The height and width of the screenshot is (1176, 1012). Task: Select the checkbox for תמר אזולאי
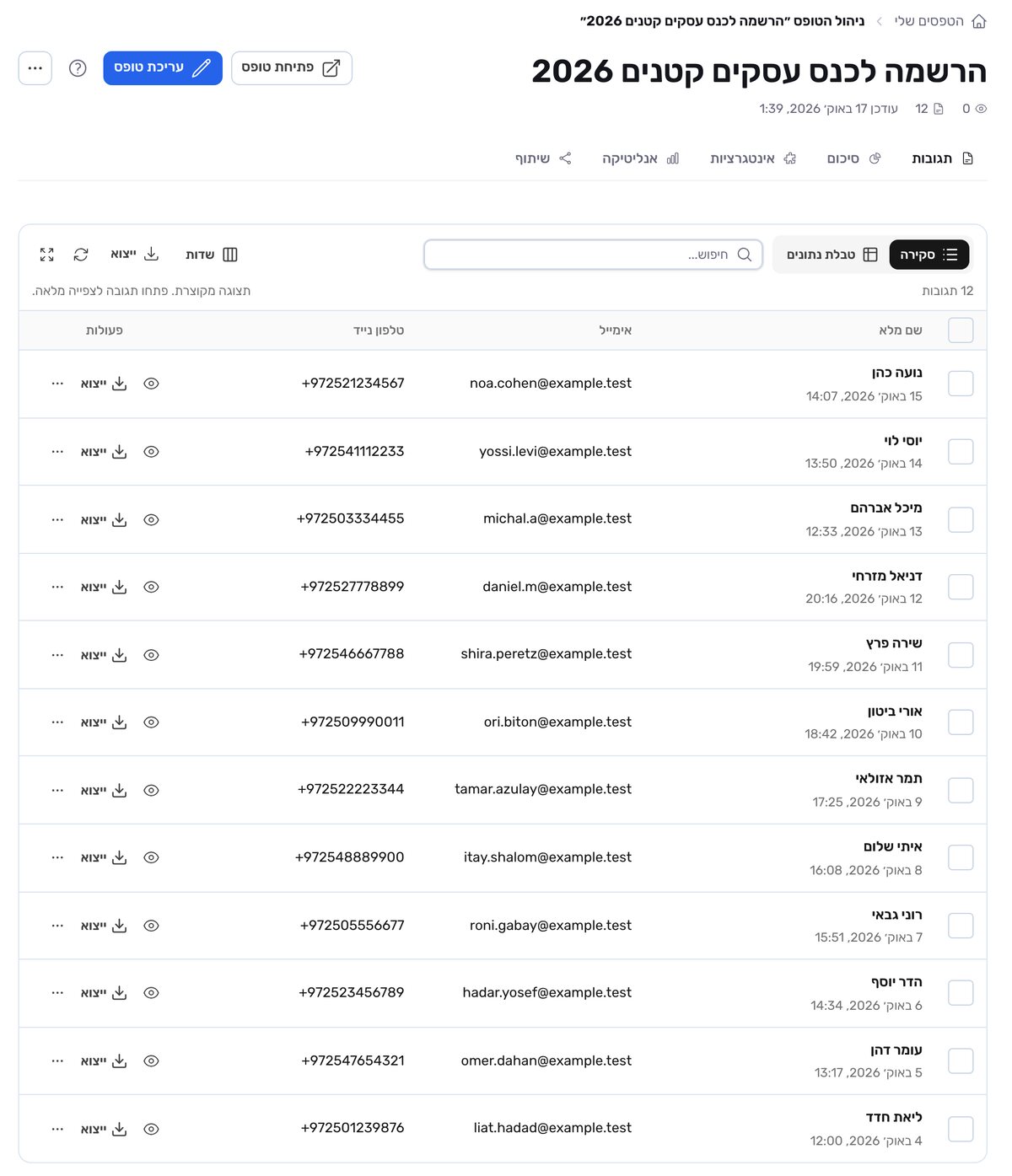click(x=961, y=791)
